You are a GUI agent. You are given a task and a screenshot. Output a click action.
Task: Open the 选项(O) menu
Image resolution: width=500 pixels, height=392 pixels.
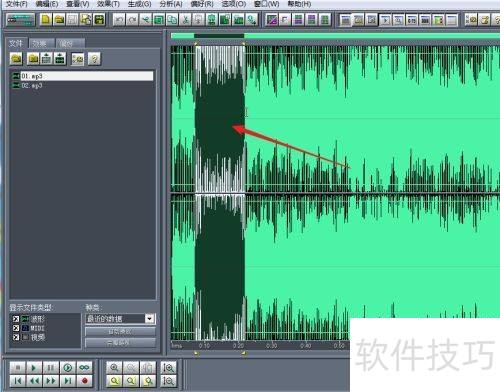[234, 4]
